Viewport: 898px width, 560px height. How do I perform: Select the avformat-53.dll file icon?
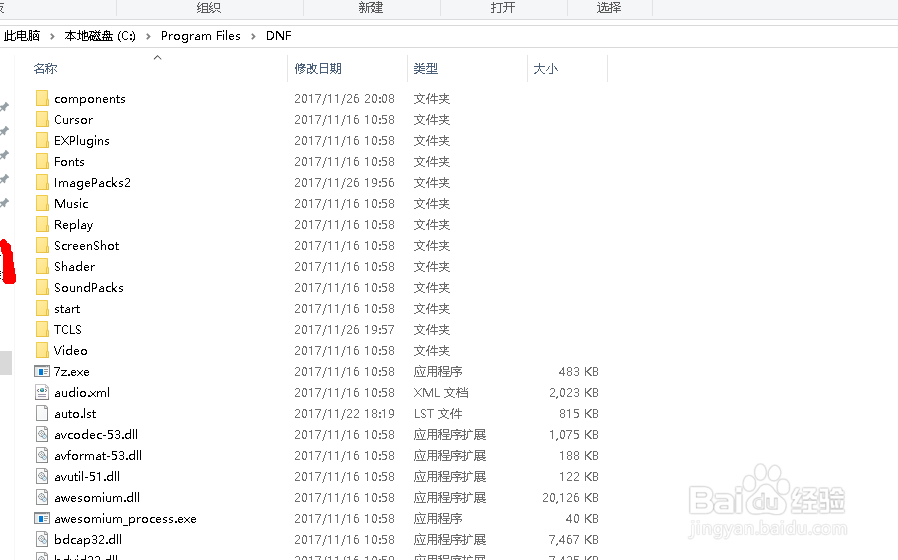click(x=42, y=455)
